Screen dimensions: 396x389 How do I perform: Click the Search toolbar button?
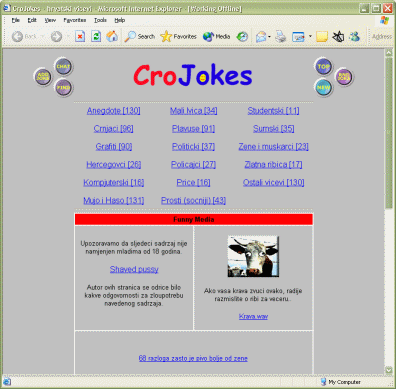click(x=139, y=36)
